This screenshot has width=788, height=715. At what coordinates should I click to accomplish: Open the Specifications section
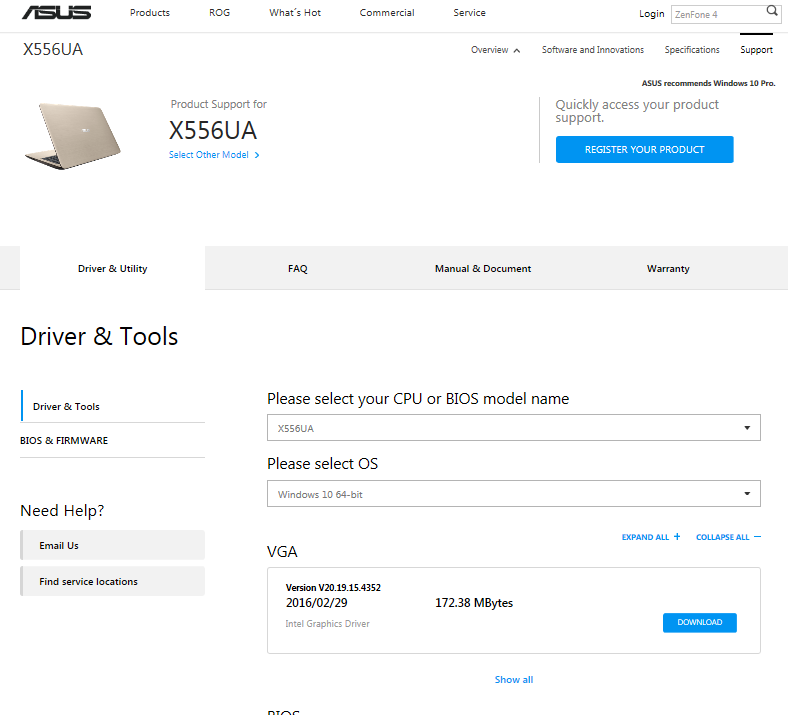(x=692, y=50)
